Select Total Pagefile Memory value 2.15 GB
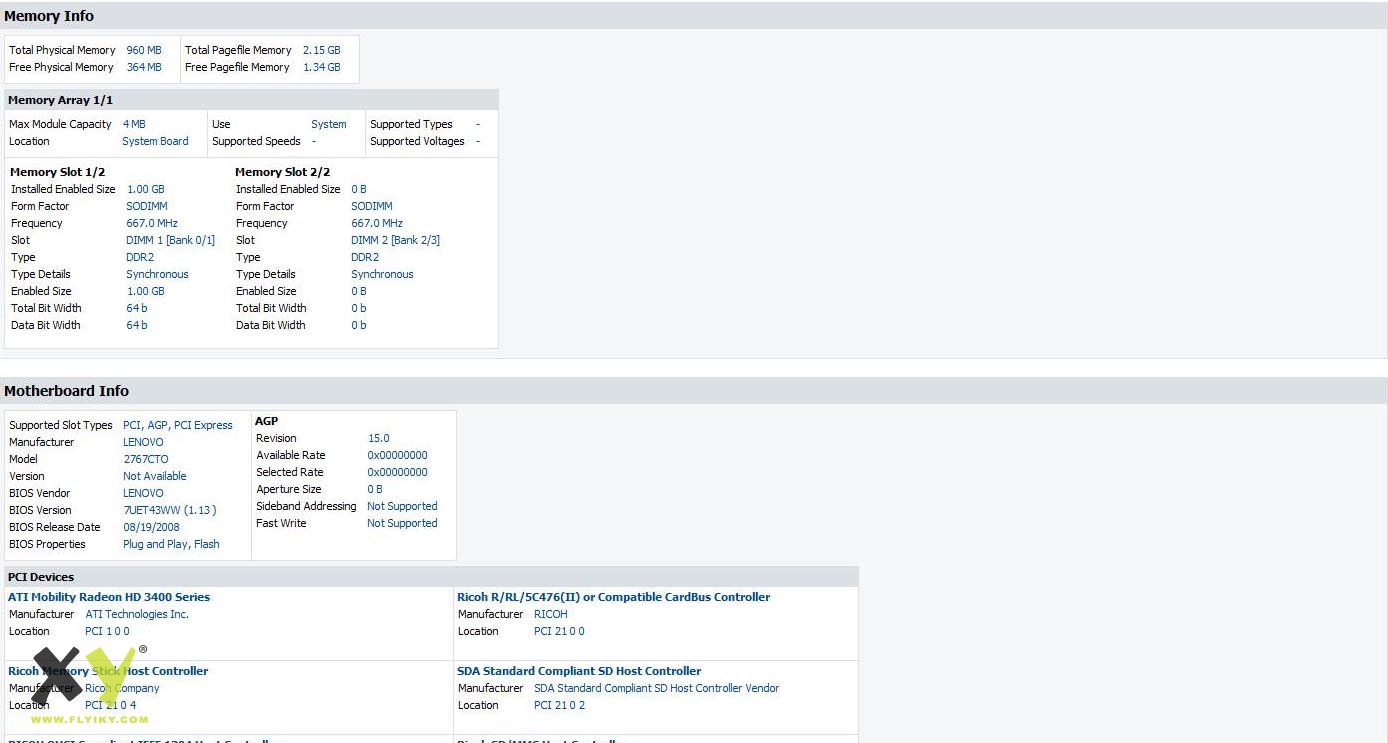Viewport: 1388px width, 743px height. click(322, 50)
